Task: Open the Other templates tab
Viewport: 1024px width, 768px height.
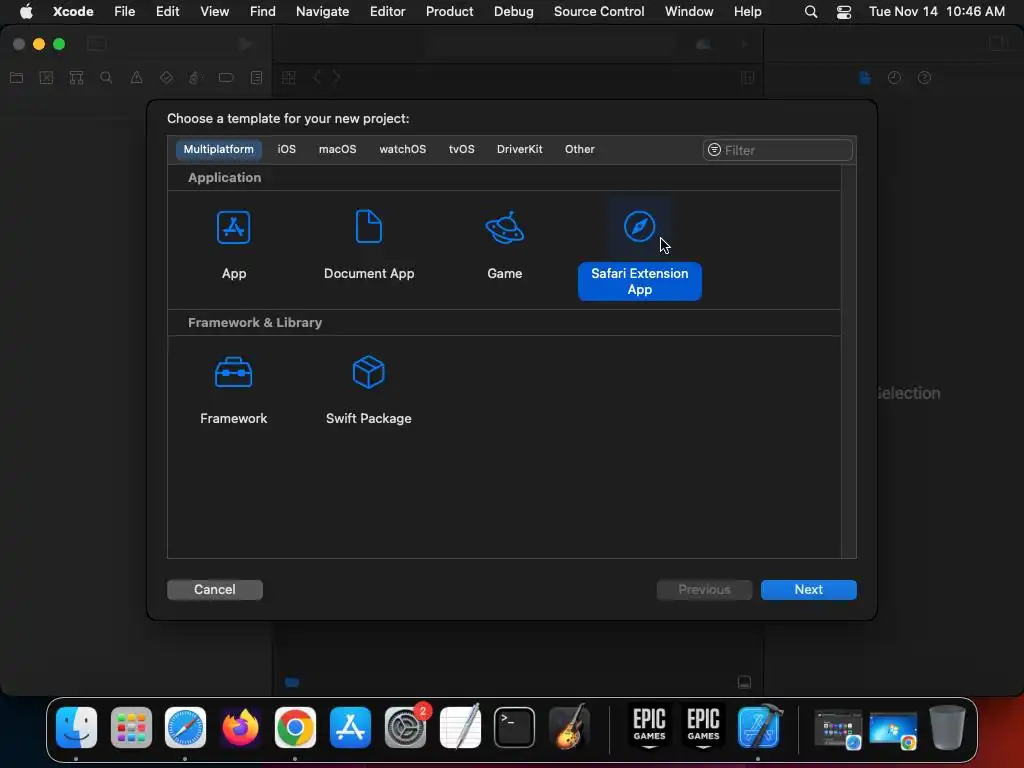Action: click(x=580, y=150)
